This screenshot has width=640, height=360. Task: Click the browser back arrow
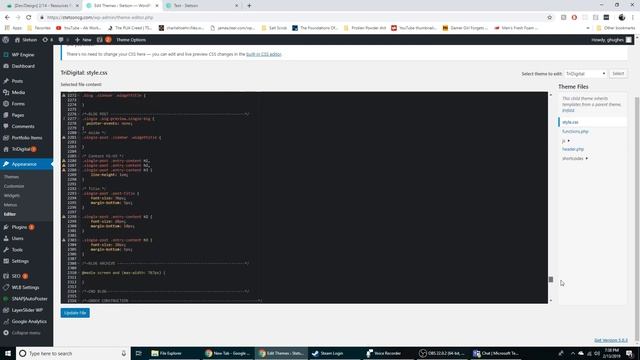(x=7, y=18)
